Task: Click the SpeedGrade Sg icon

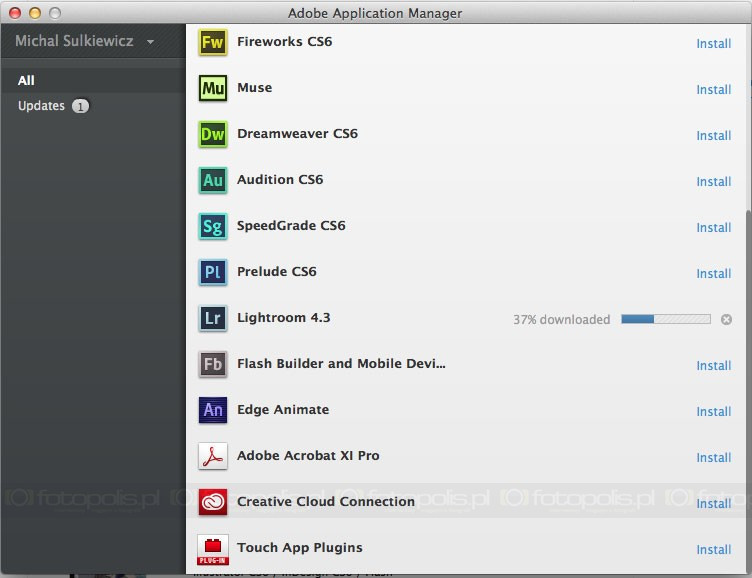Action: pos(212,226)
